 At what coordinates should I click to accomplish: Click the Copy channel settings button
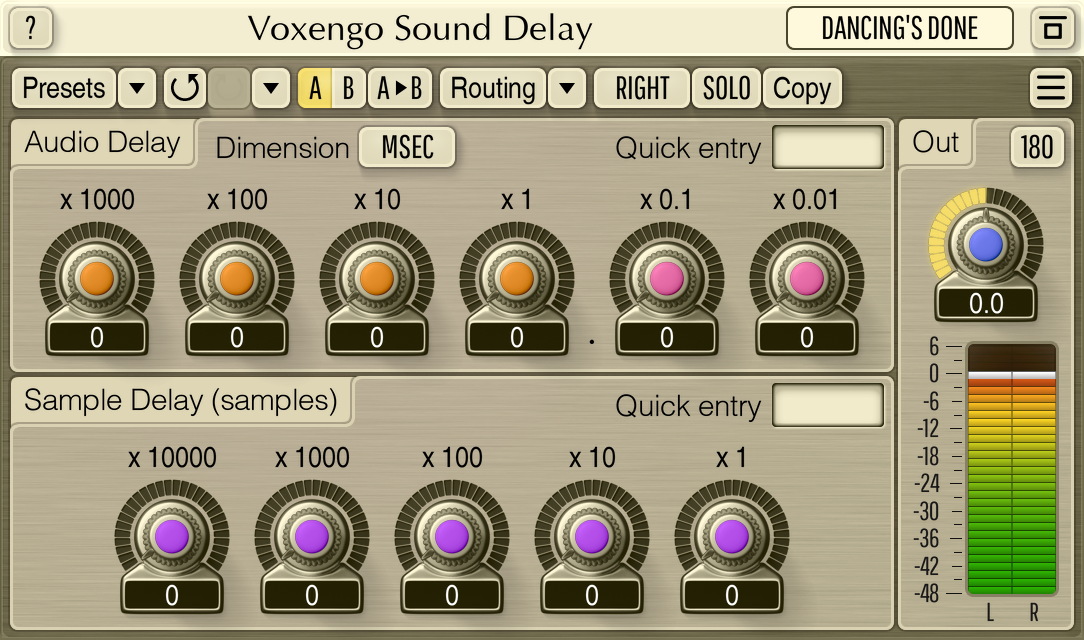pos(802,88)
